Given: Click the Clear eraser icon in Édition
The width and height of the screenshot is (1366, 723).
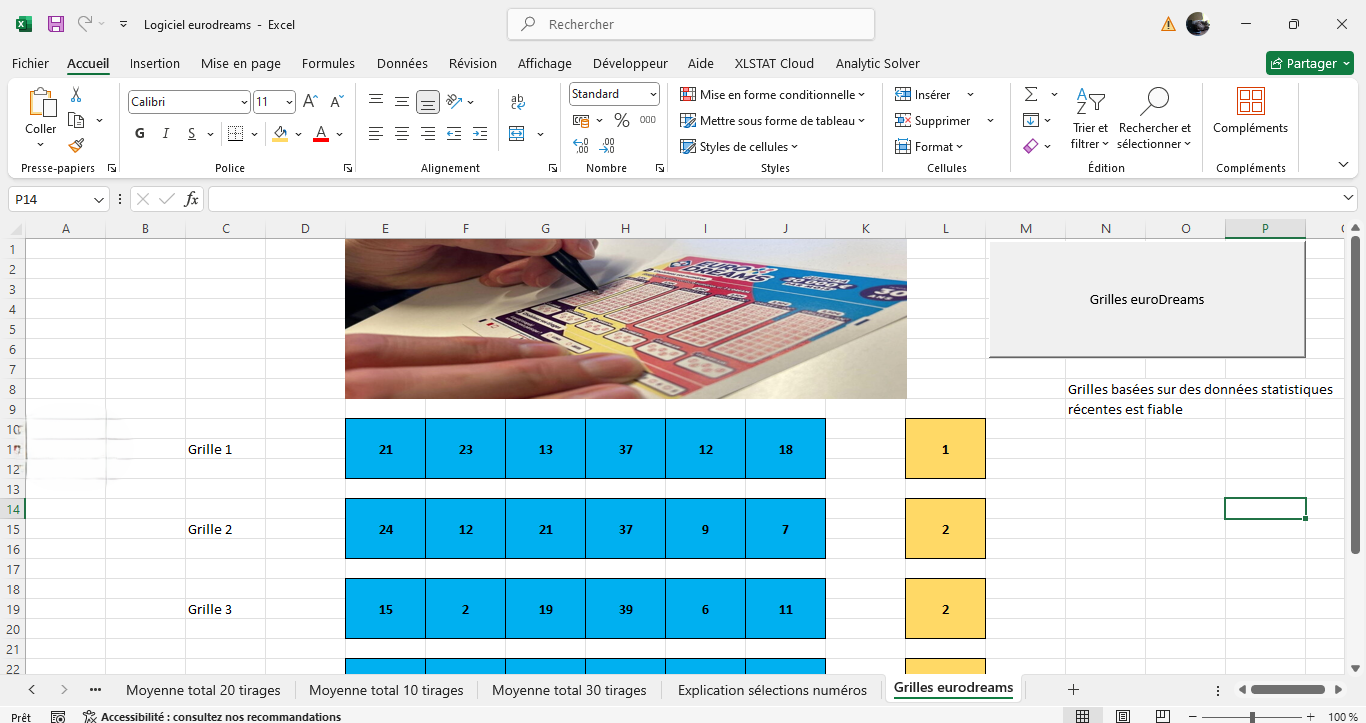Looking at the screenshot, I should [1031, 146].
